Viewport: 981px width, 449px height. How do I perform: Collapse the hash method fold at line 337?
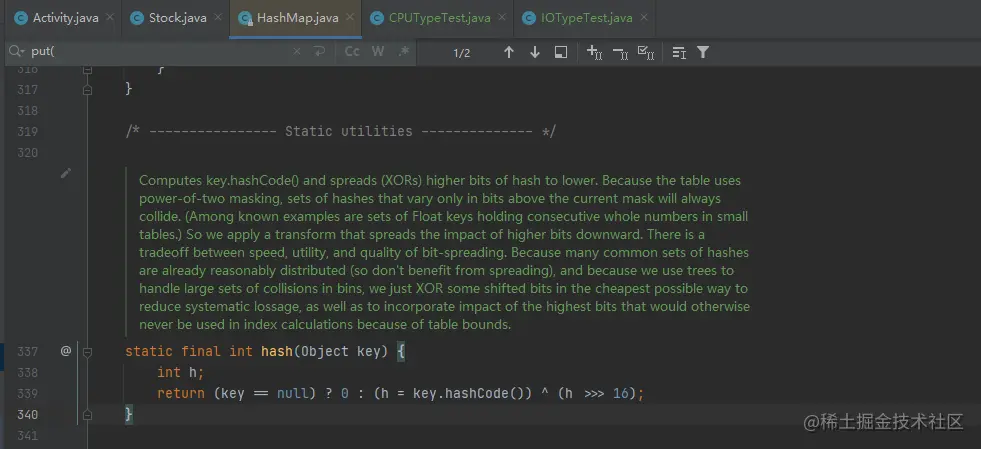88,352
